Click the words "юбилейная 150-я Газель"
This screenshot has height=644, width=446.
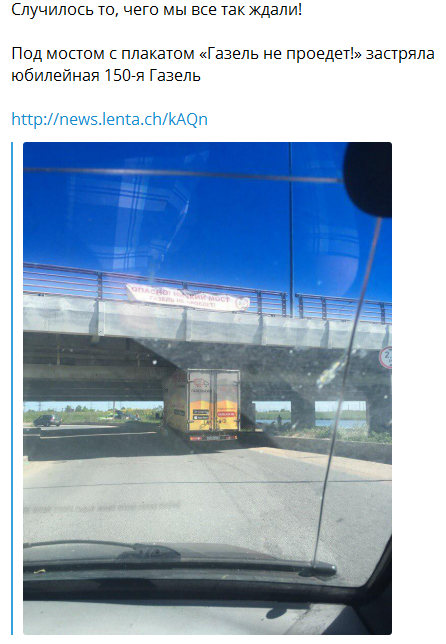(x=106, y=76)
